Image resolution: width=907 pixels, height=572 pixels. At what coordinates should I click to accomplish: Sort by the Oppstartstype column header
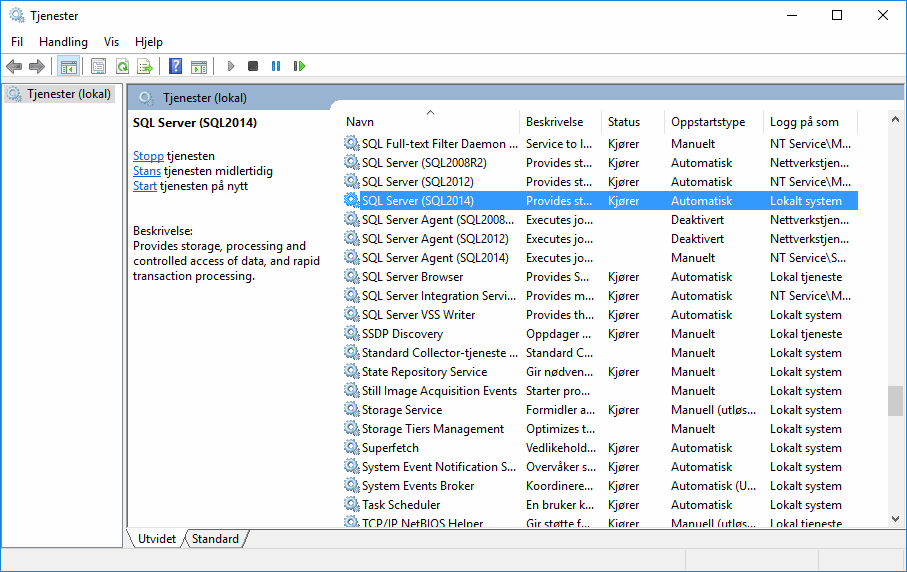[707, 122]
